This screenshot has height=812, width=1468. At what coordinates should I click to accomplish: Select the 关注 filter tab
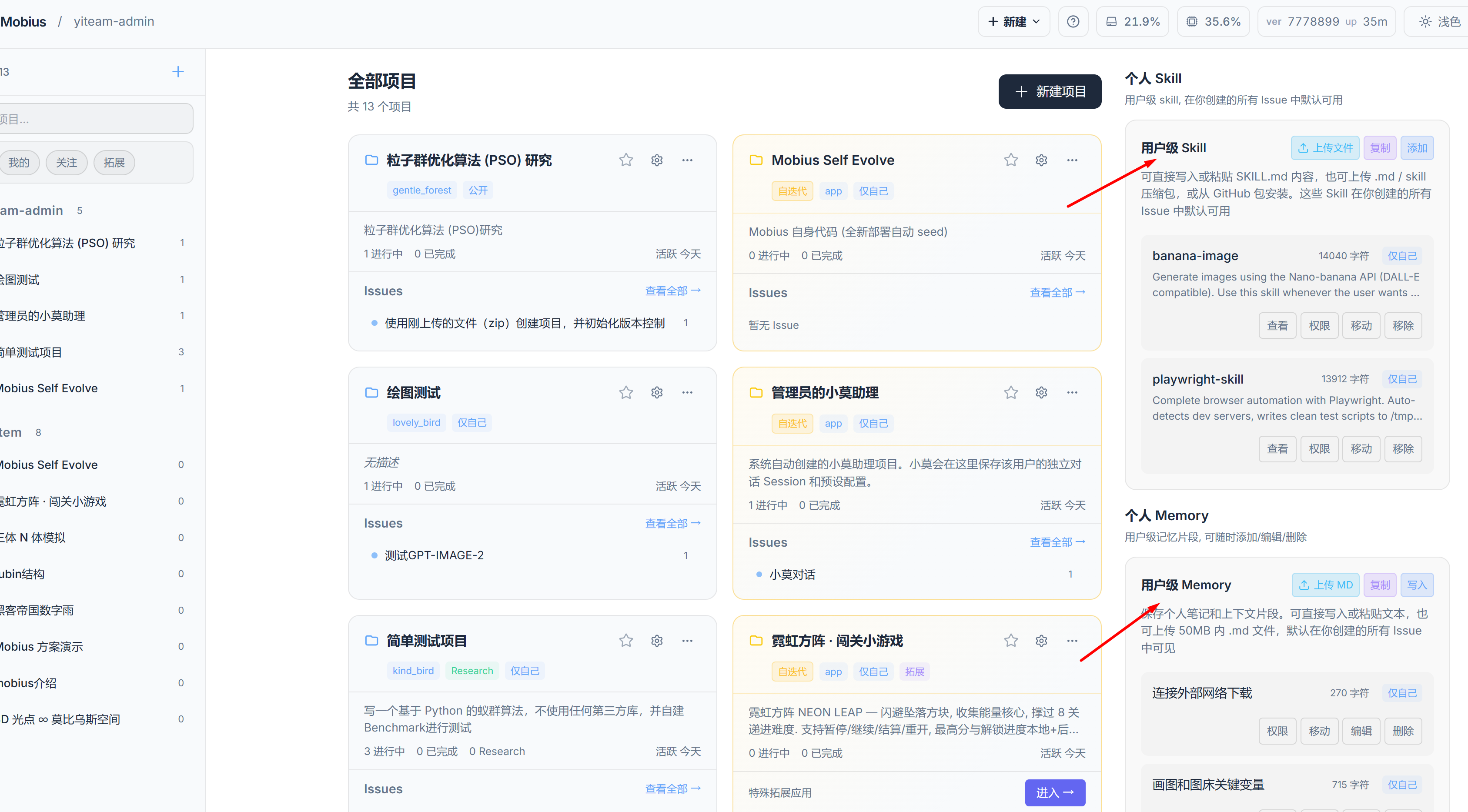(x=67, y=163)
